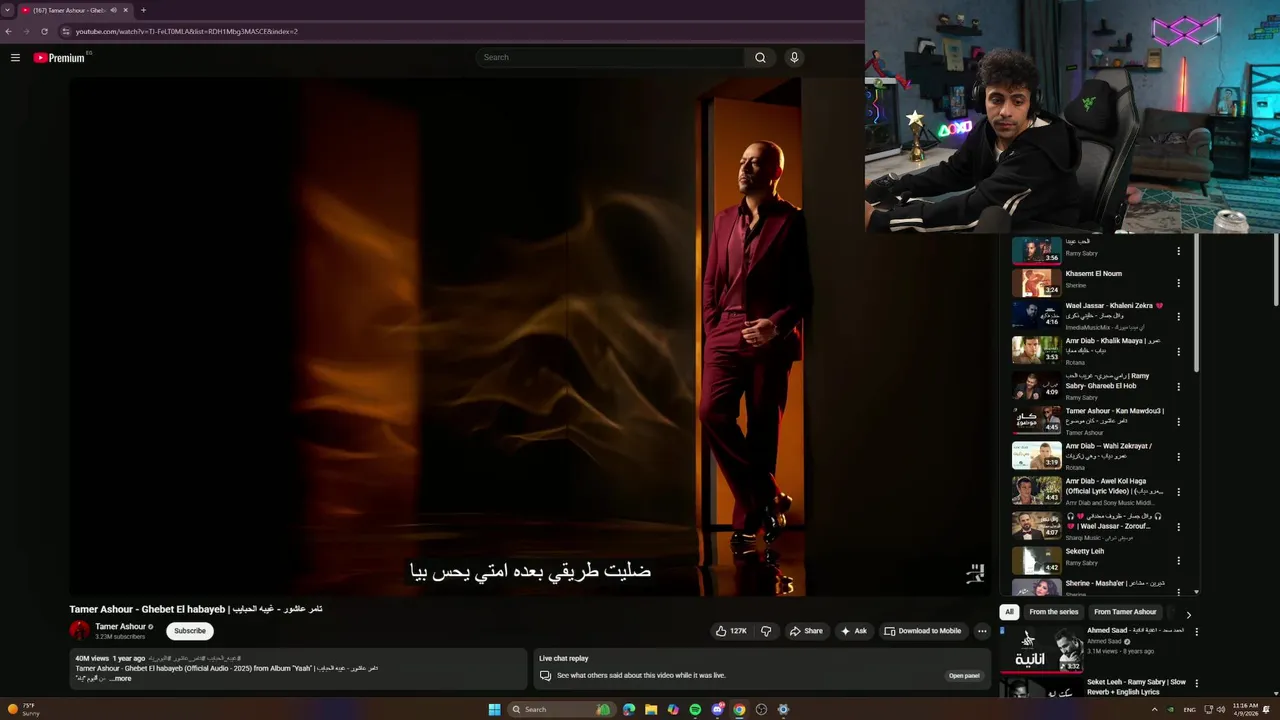
Task: Go back in the browser
Action: [8, 31]
